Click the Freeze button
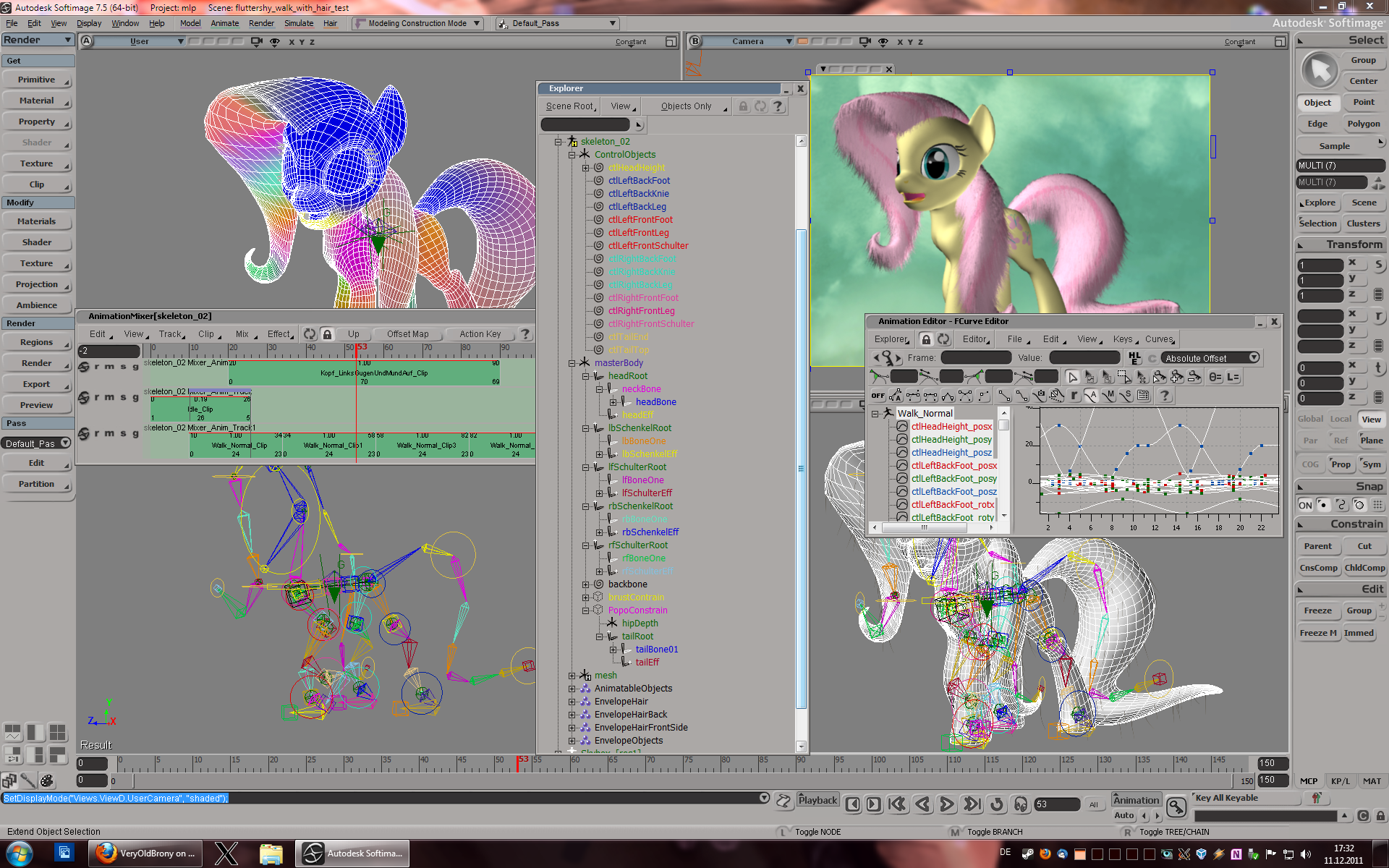Screen dimensions: 1389x868 tap(1317, 610)
